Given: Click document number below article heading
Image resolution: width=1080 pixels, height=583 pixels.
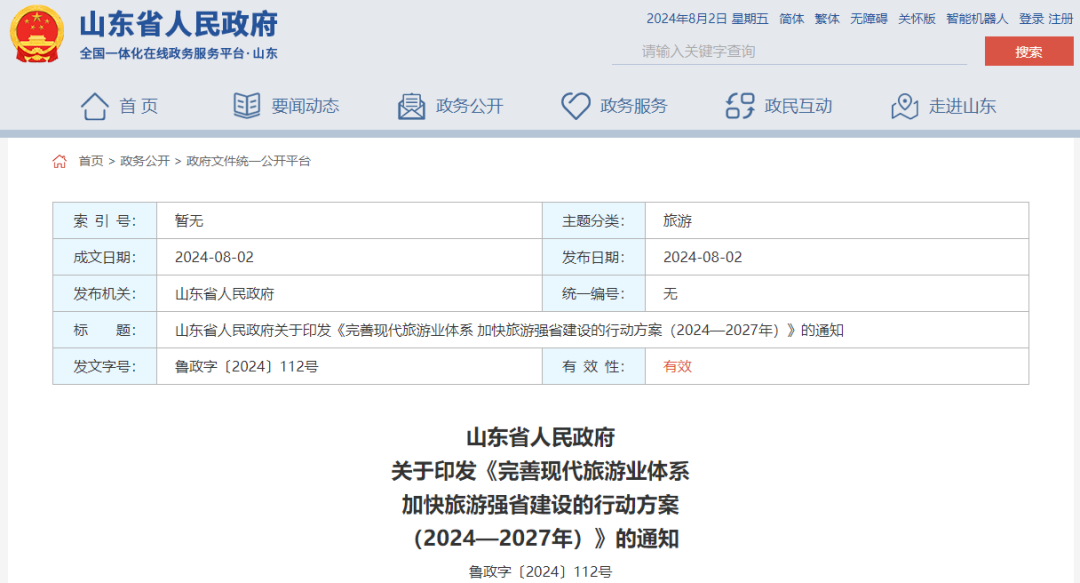Looking at the screenshot, I should (x=541, y=572).
